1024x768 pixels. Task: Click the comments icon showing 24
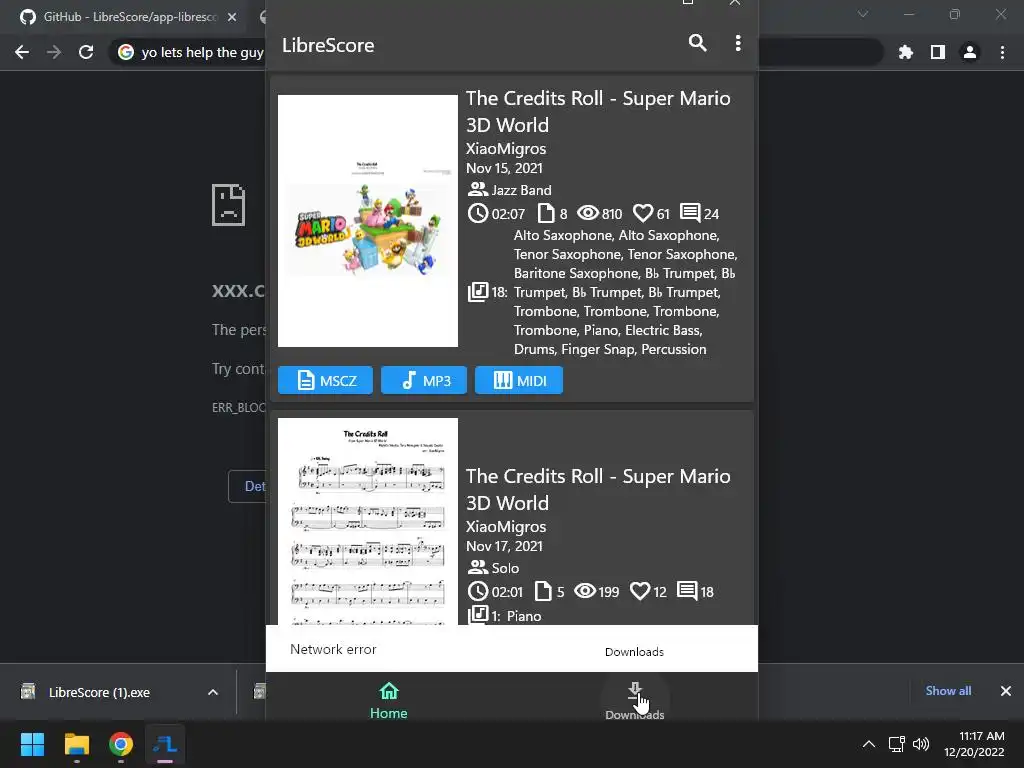[x=690, y=213]
